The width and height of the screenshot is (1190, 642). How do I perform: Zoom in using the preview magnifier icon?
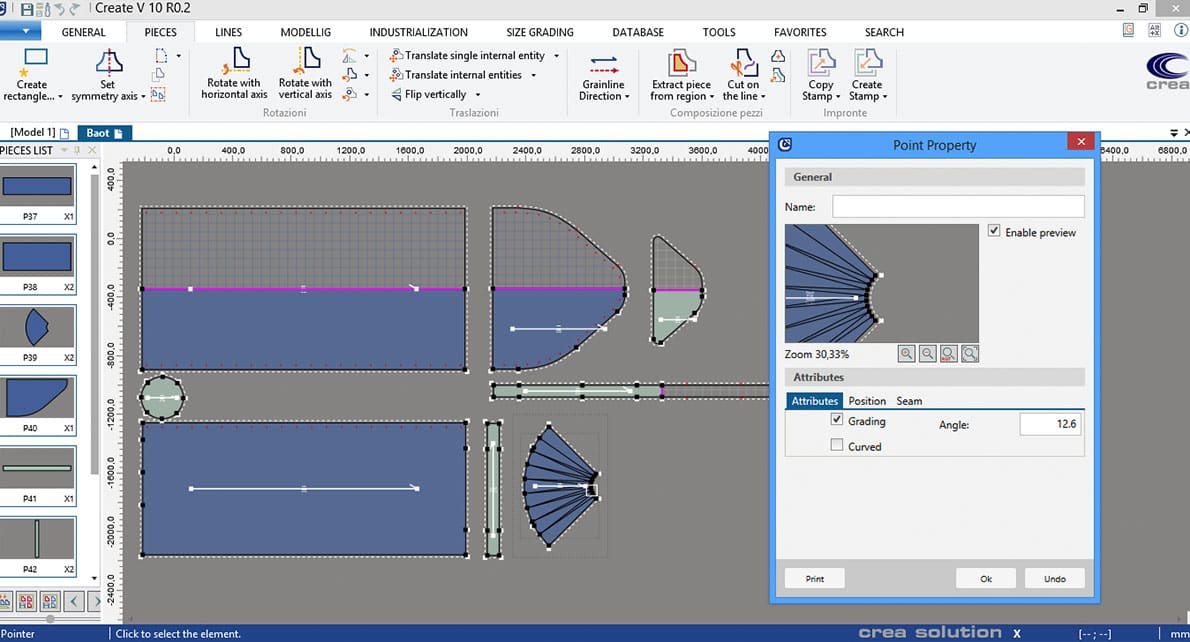pos(908,353)
